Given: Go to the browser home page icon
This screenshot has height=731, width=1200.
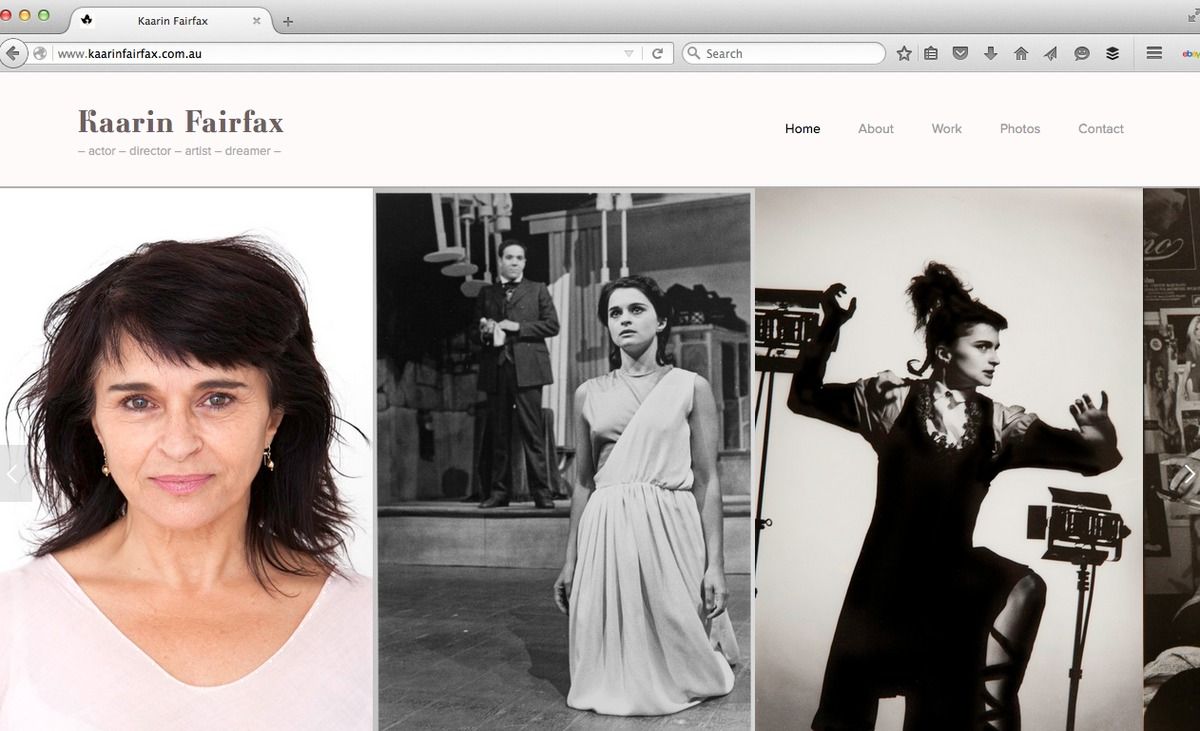Looking at the screenshot, I should 1021,54.
